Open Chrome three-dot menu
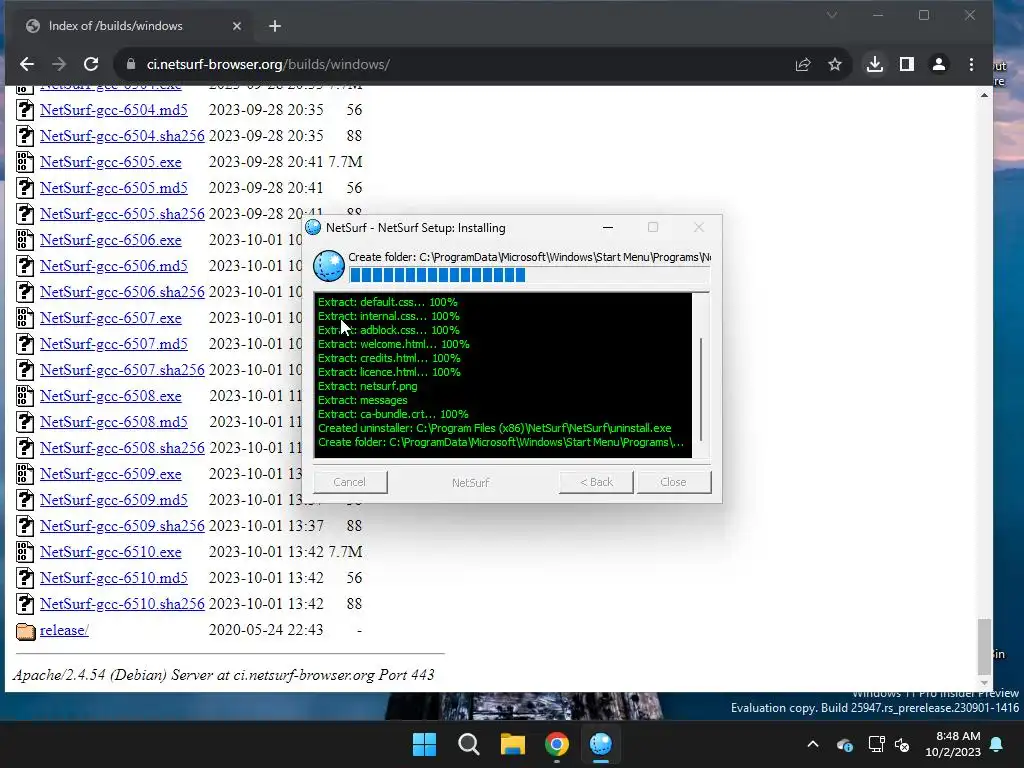This screenshot has width=1024, height=768. click(971, 64)
